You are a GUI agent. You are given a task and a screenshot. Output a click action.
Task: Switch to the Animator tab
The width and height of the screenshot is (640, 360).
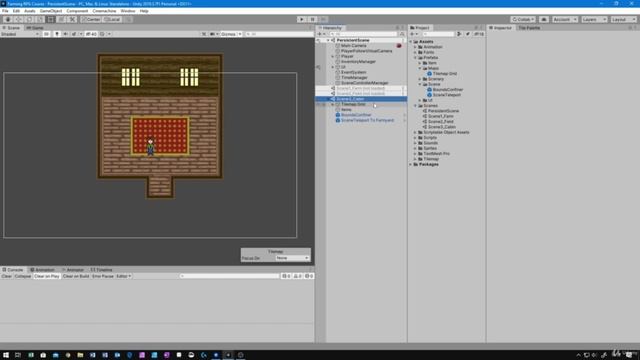[73, 270]
